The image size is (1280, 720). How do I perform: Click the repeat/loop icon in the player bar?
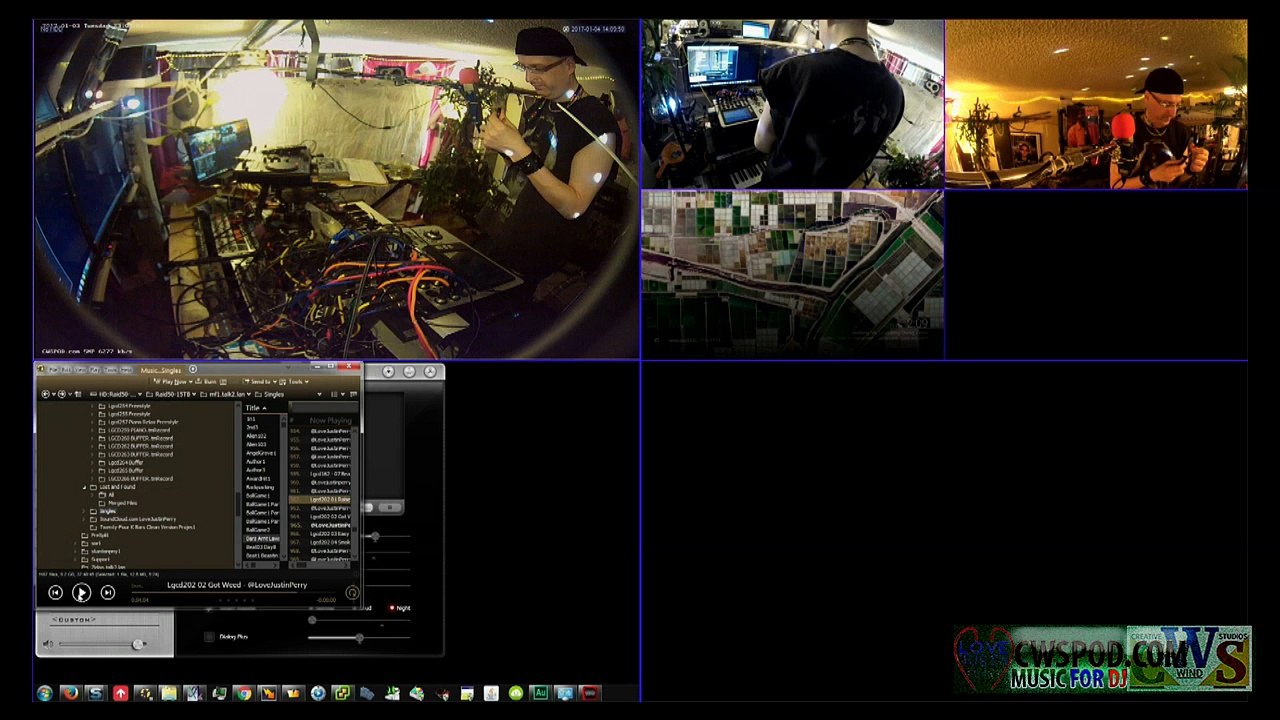pyautogui.click(x=352, y=593)
